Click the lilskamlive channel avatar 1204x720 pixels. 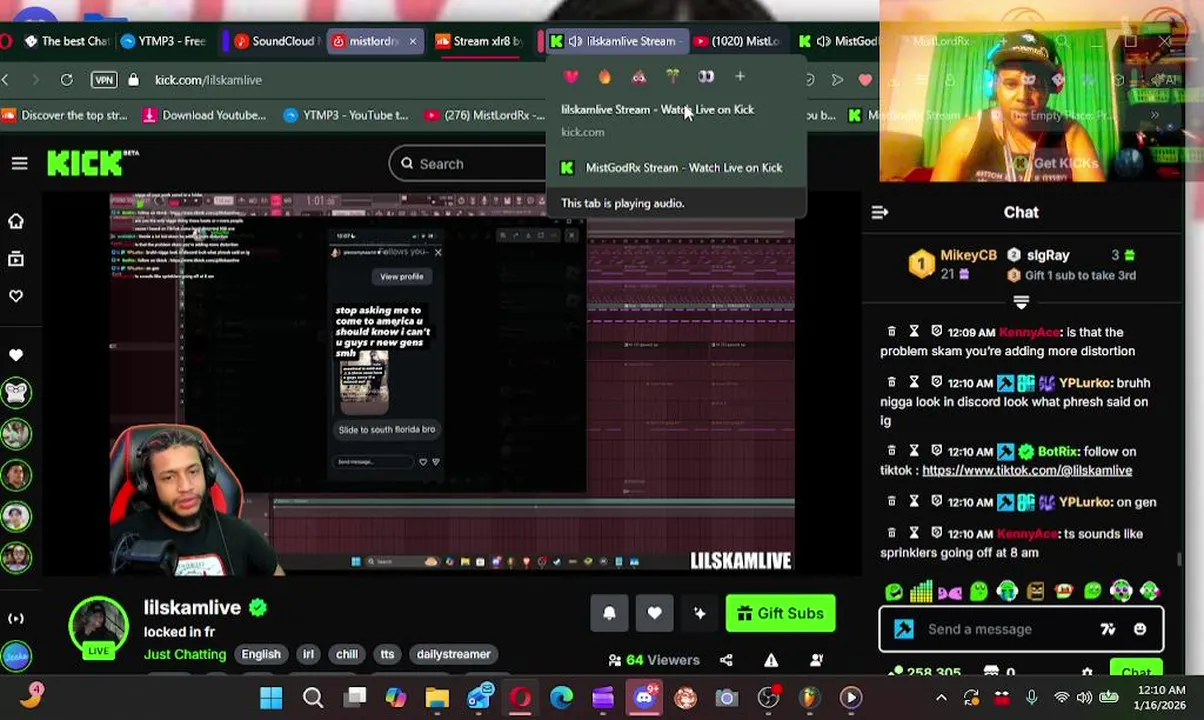pyautogui.click(x=98, y=625)
